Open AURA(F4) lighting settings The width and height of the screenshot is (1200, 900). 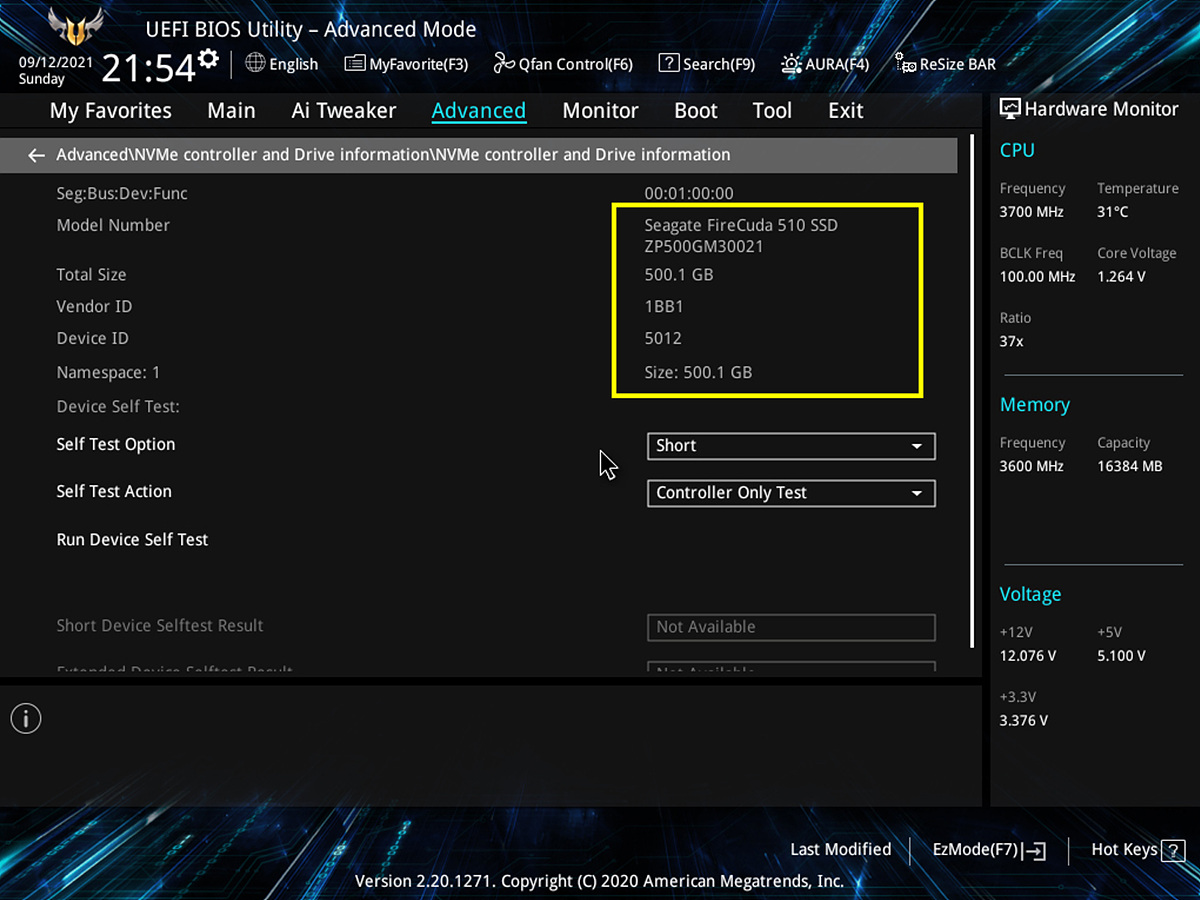click(825, 64)
